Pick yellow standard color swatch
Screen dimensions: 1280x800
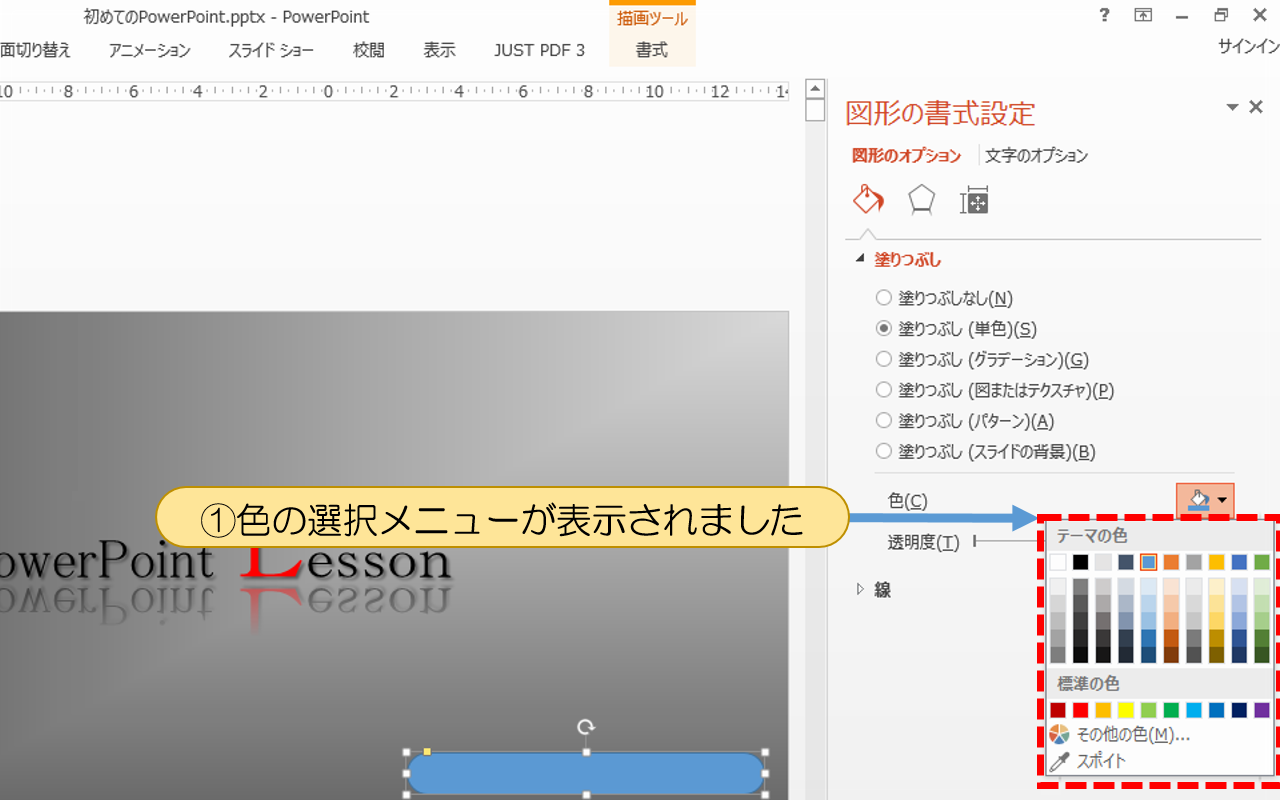pyautogui.click(x=1126, y=710)
